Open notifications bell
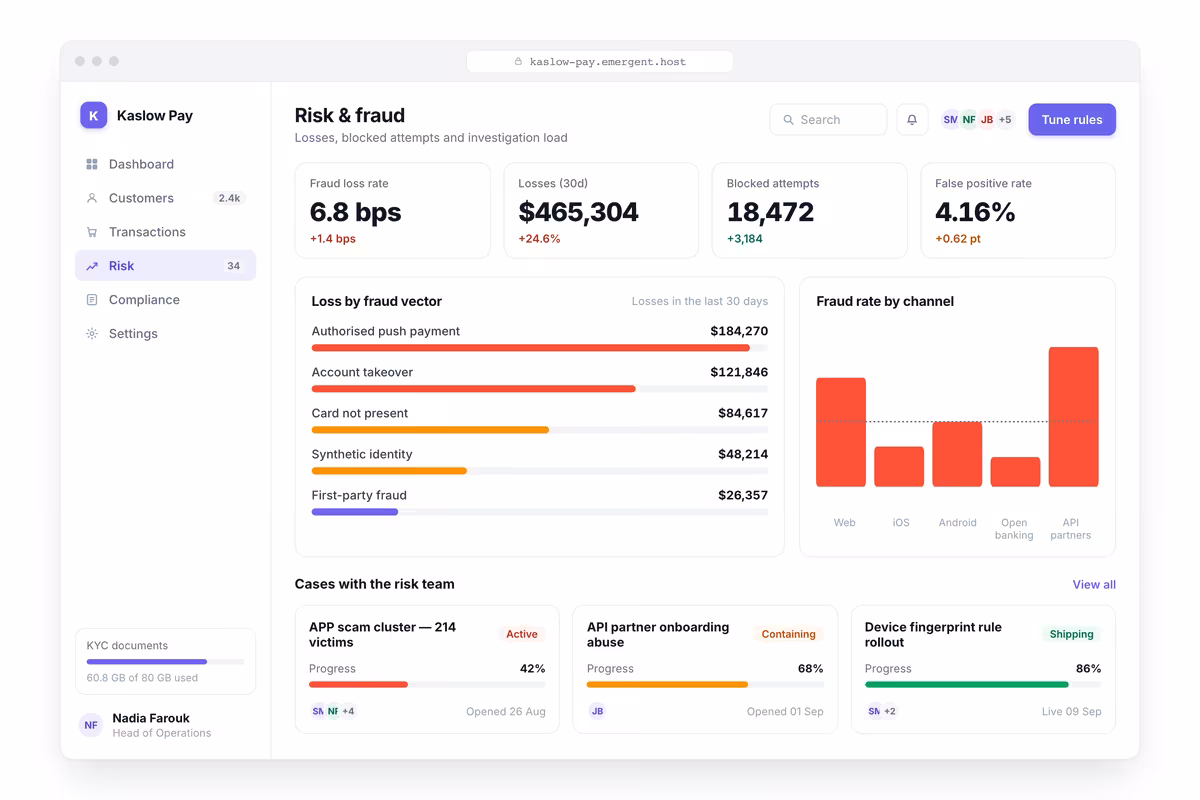The image size is (1200, 800). [x=912, y=120]
